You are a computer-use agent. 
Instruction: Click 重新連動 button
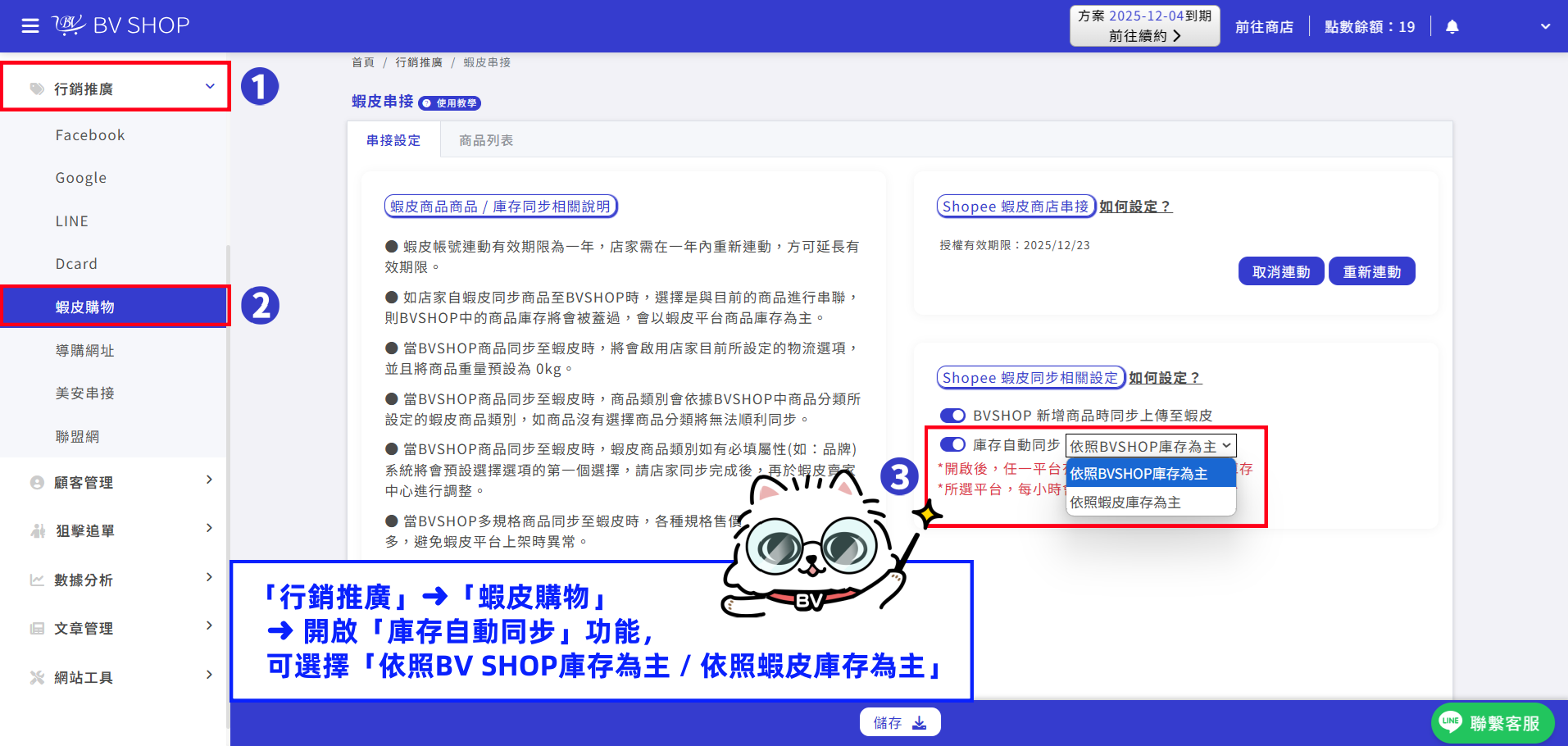tap(1372, 271)
